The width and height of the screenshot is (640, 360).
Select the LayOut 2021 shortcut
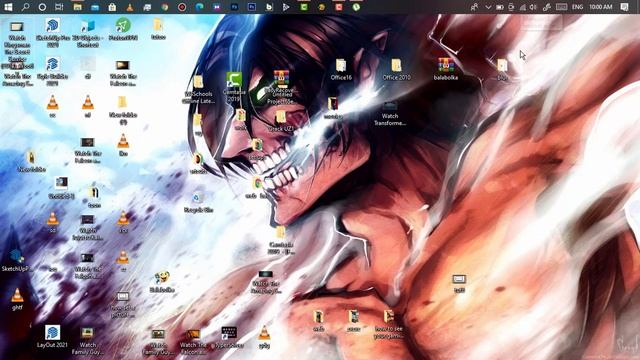coord(52,337)
